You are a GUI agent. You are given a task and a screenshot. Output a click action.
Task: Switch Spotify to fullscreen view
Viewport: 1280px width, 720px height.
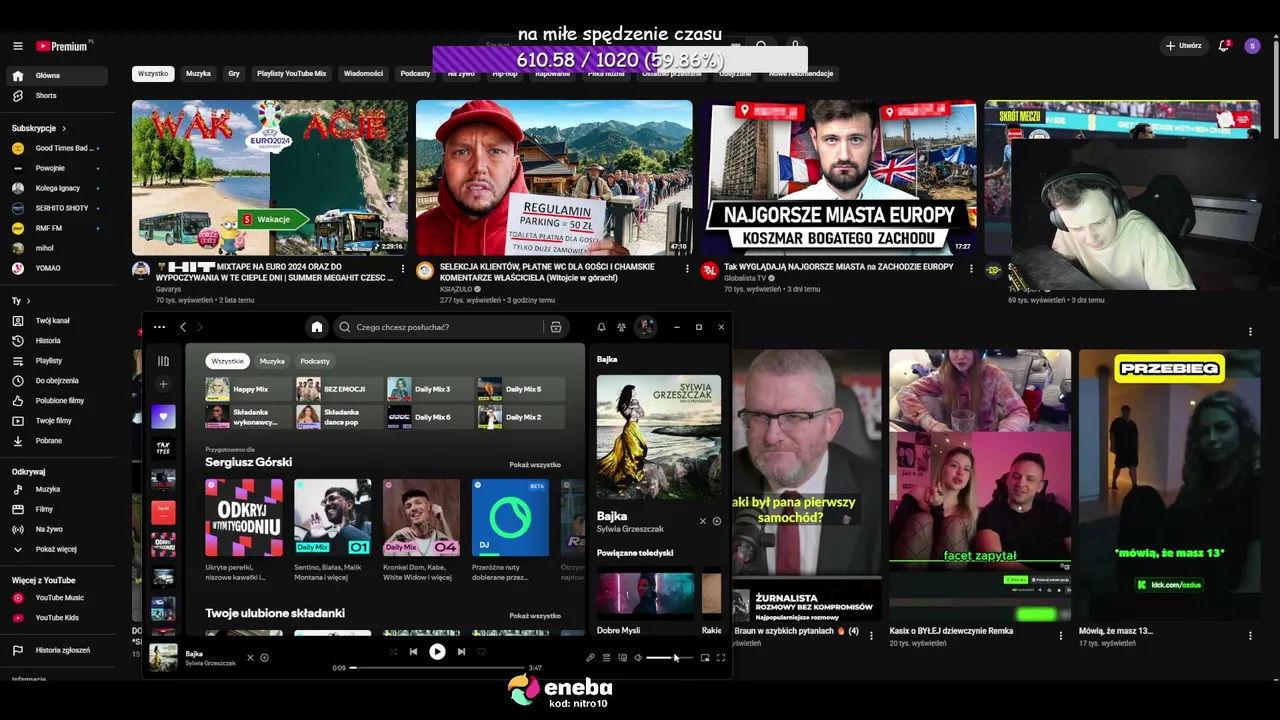pyautogui.click(x=721, y=658)
